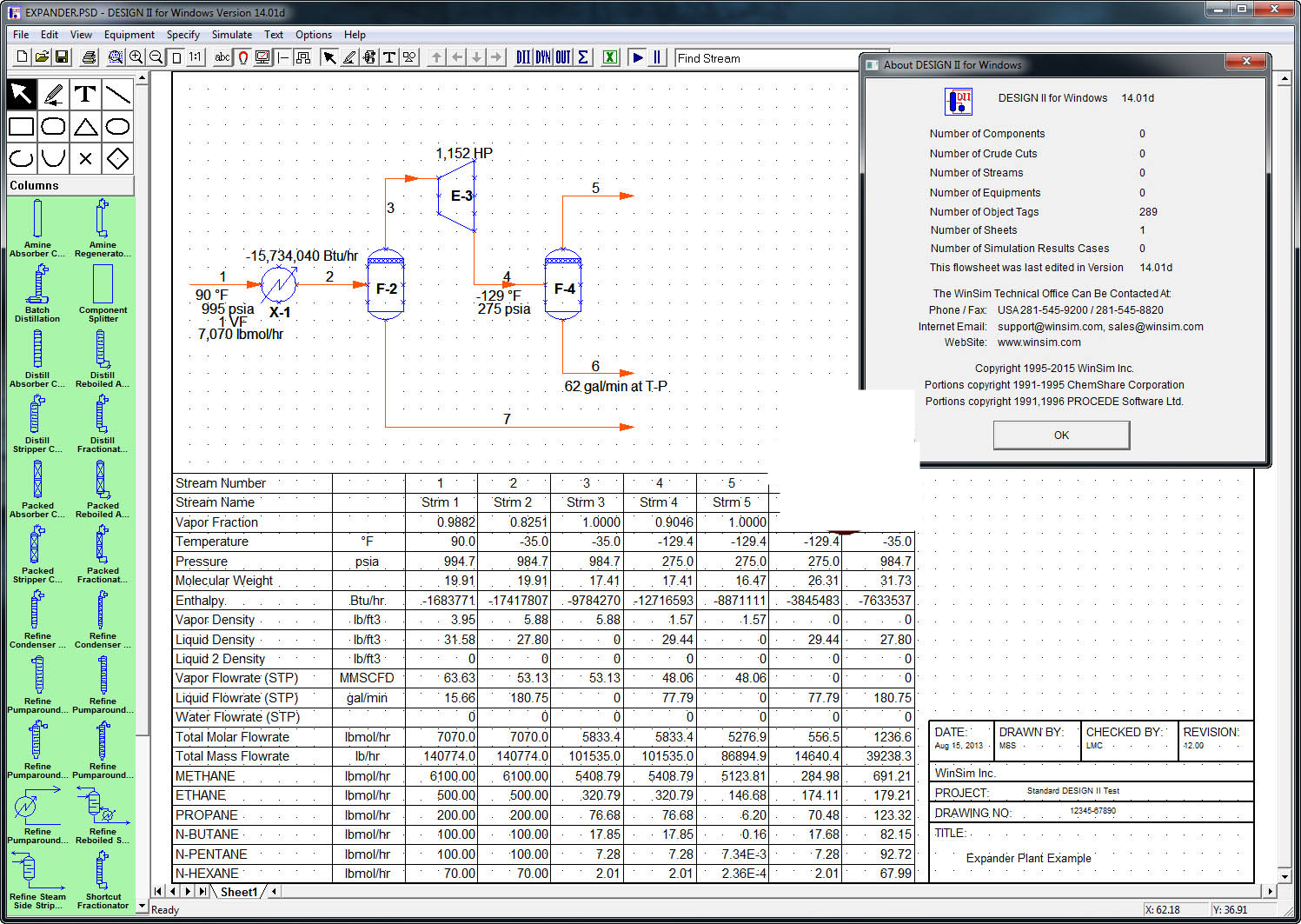
Task: Click OK in the About dialog
Action: [1061, 435]
